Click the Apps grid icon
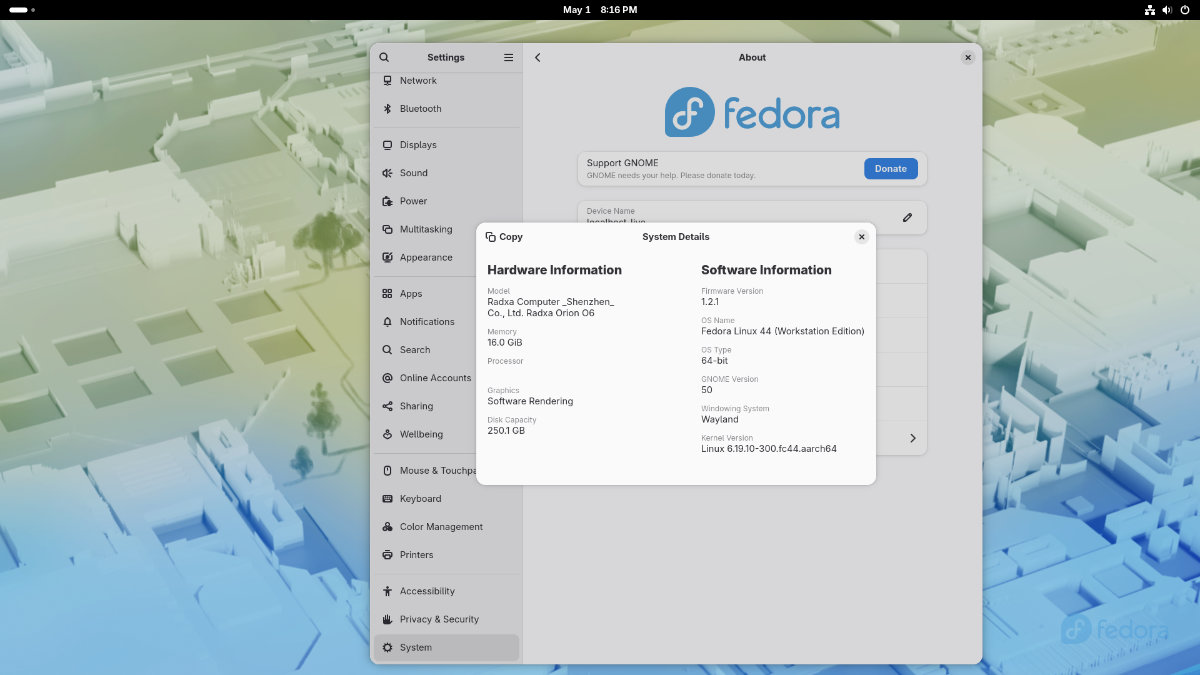 pyautogui.click(x=387, y=294)
